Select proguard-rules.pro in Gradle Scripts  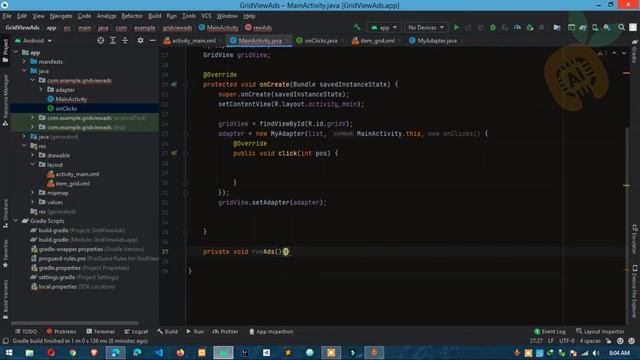tap(62, 258)
